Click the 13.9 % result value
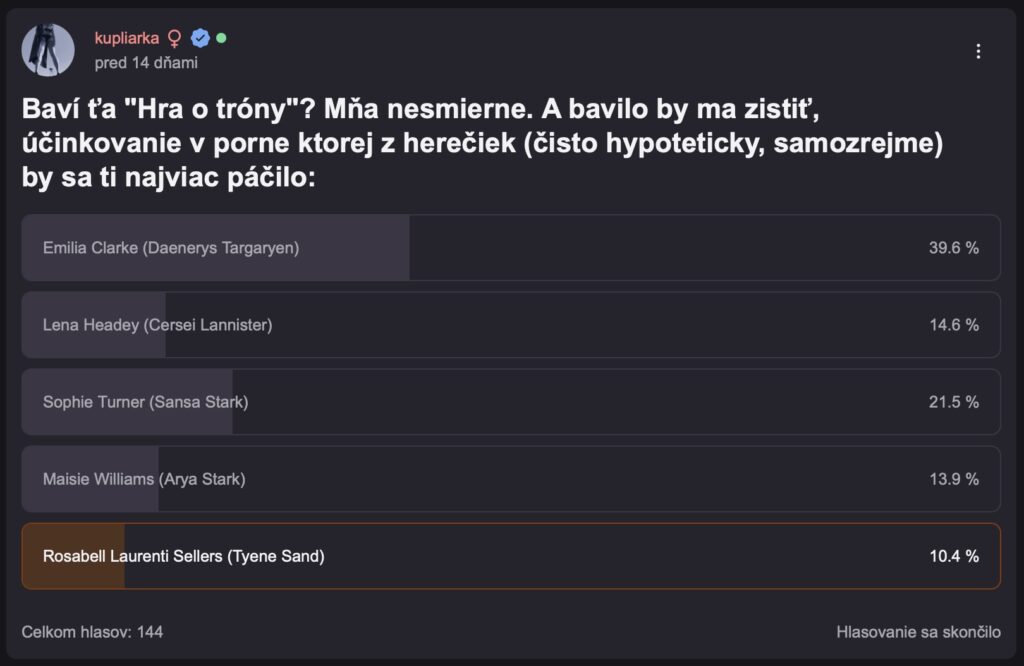 953,479
